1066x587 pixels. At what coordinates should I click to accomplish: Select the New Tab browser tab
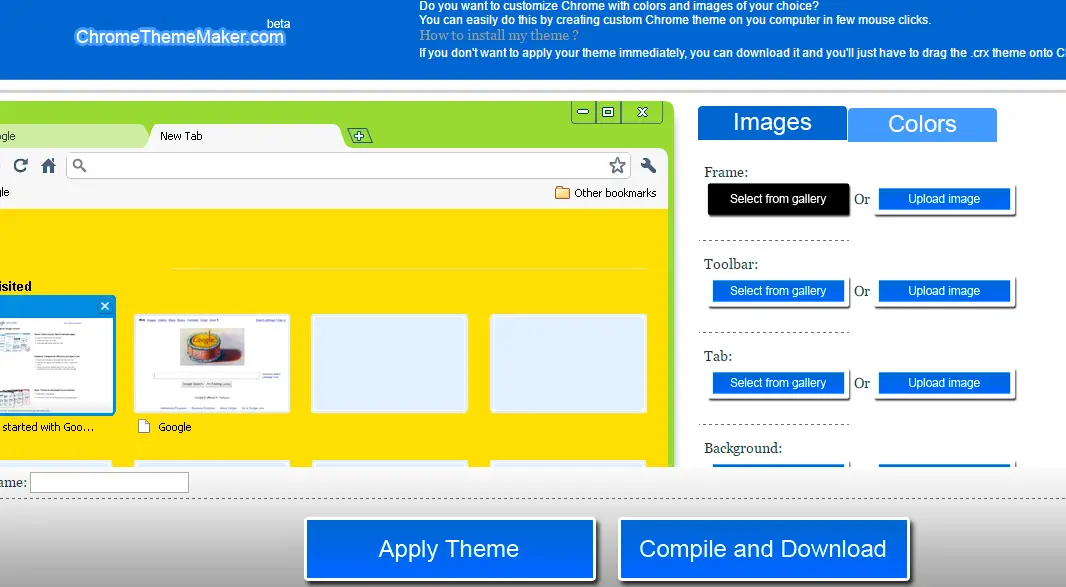click(x=245, y=136)
